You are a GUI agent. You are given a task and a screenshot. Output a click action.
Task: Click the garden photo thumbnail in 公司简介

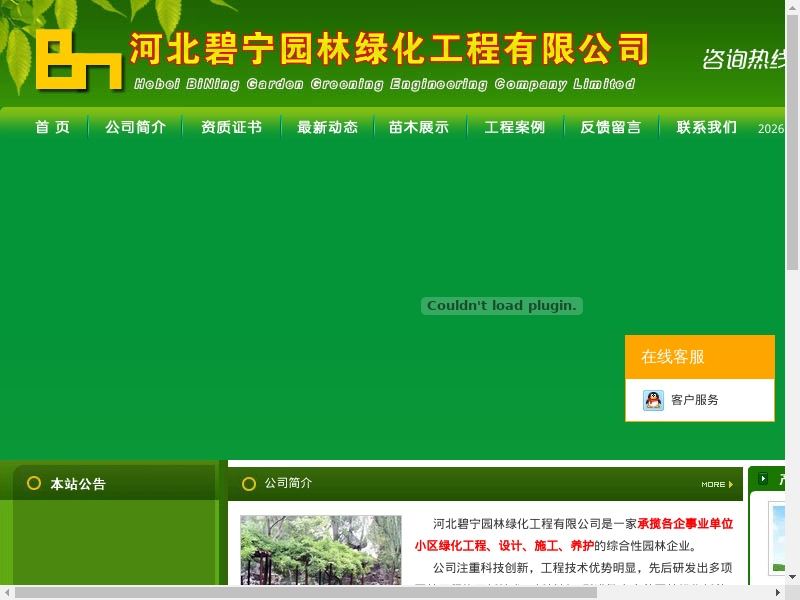[x=321, y=550]
